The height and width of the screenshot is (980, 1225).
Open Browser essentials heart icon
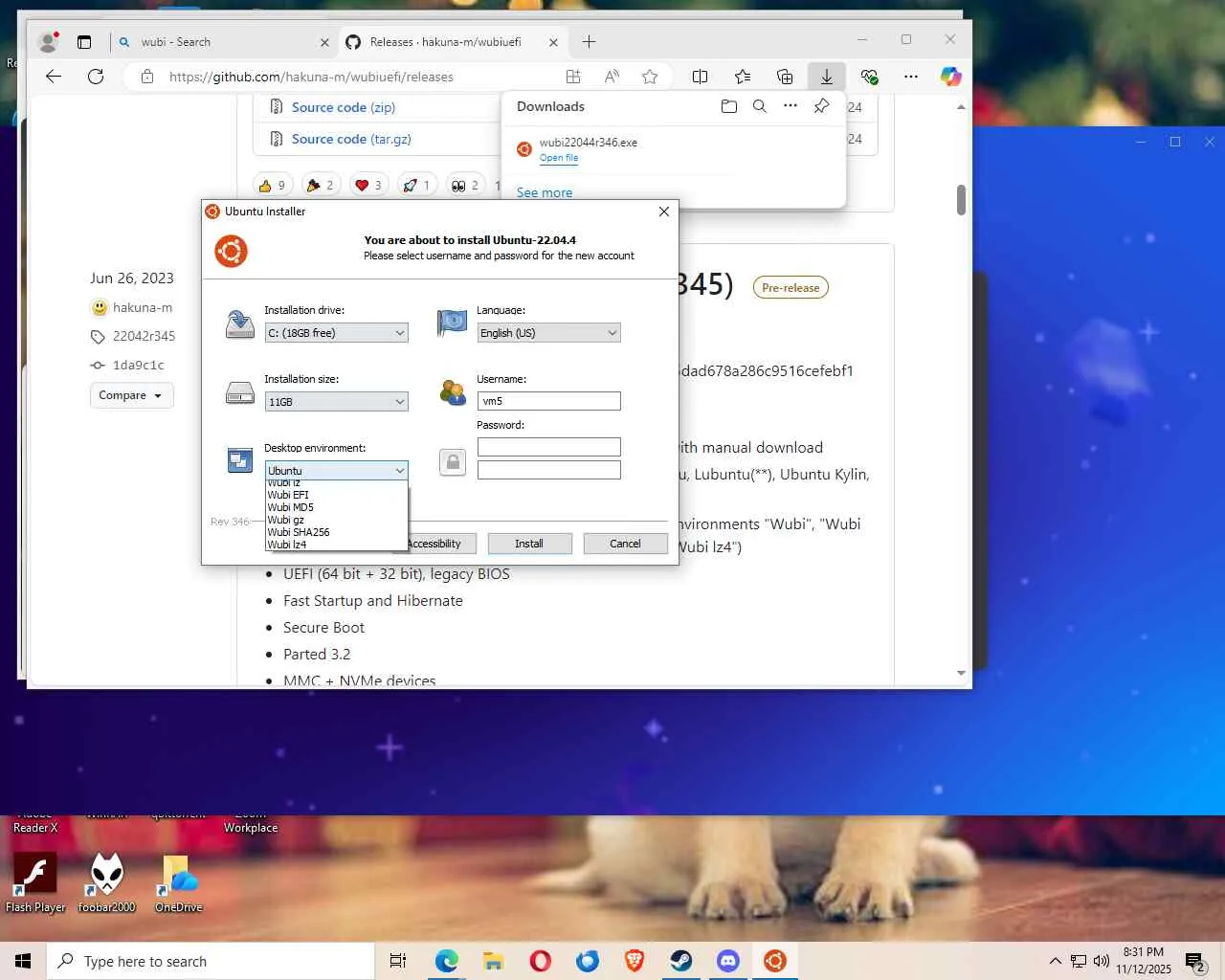(x=869, y=77)
